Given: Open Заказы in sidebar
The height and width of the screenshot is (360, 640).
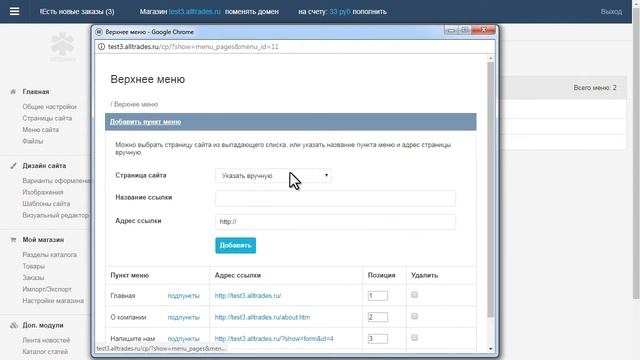Looking at the screenshot, I should pyautogui.click(x=33, y=278).
